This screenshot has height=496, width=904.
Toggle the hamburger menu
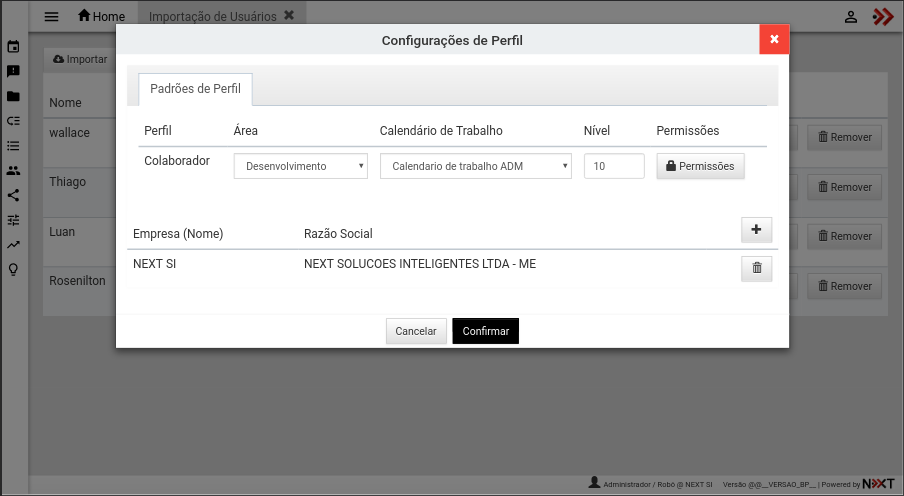52,17
